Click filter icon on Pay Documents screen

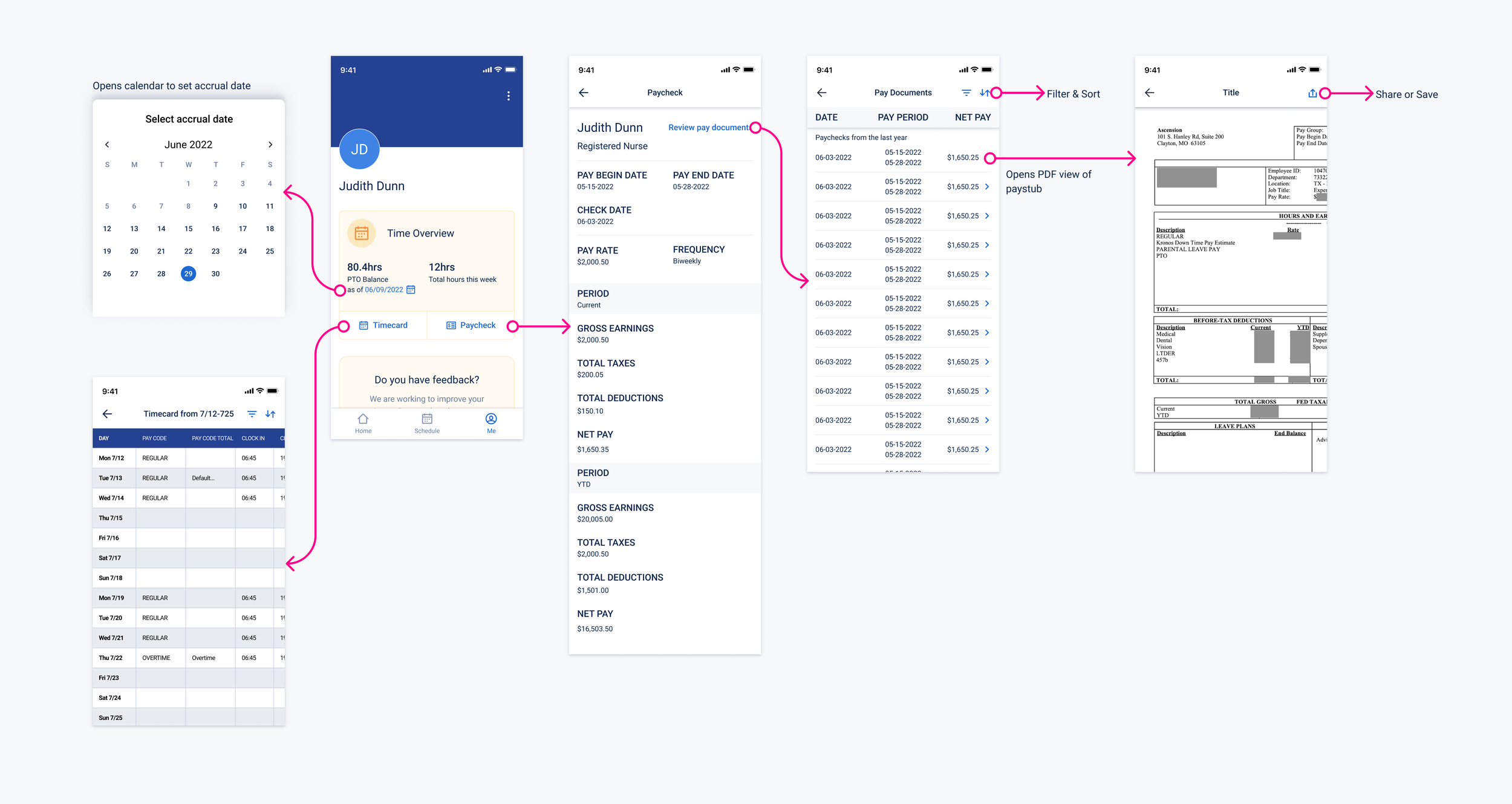[x=966, y=93]
